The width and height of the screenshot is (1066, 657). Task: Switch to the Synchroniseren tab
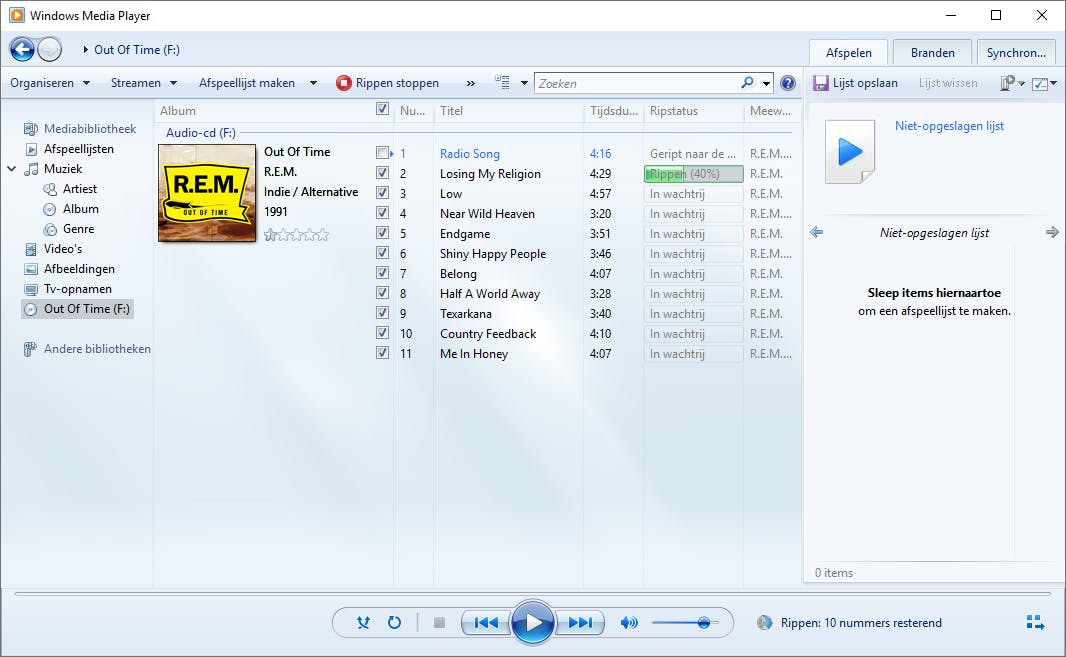click(1016, 52)
